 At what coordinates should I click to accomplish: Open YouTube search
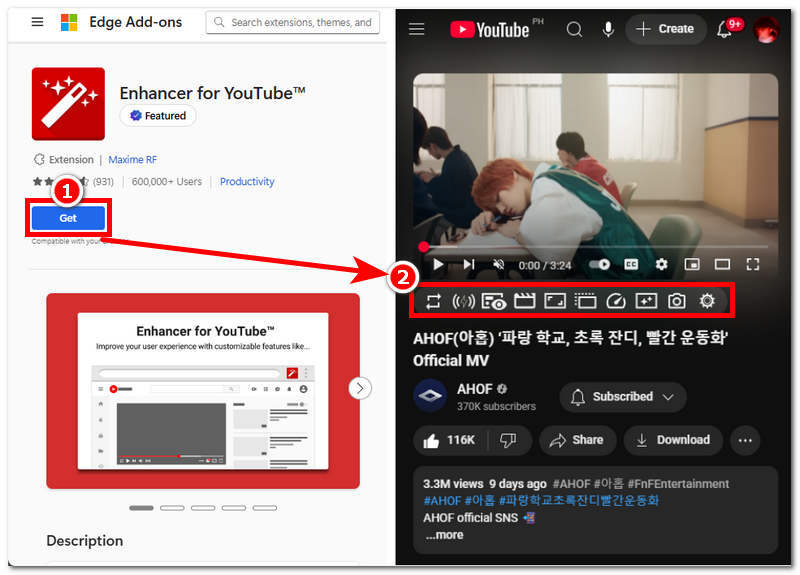(574, 29)
